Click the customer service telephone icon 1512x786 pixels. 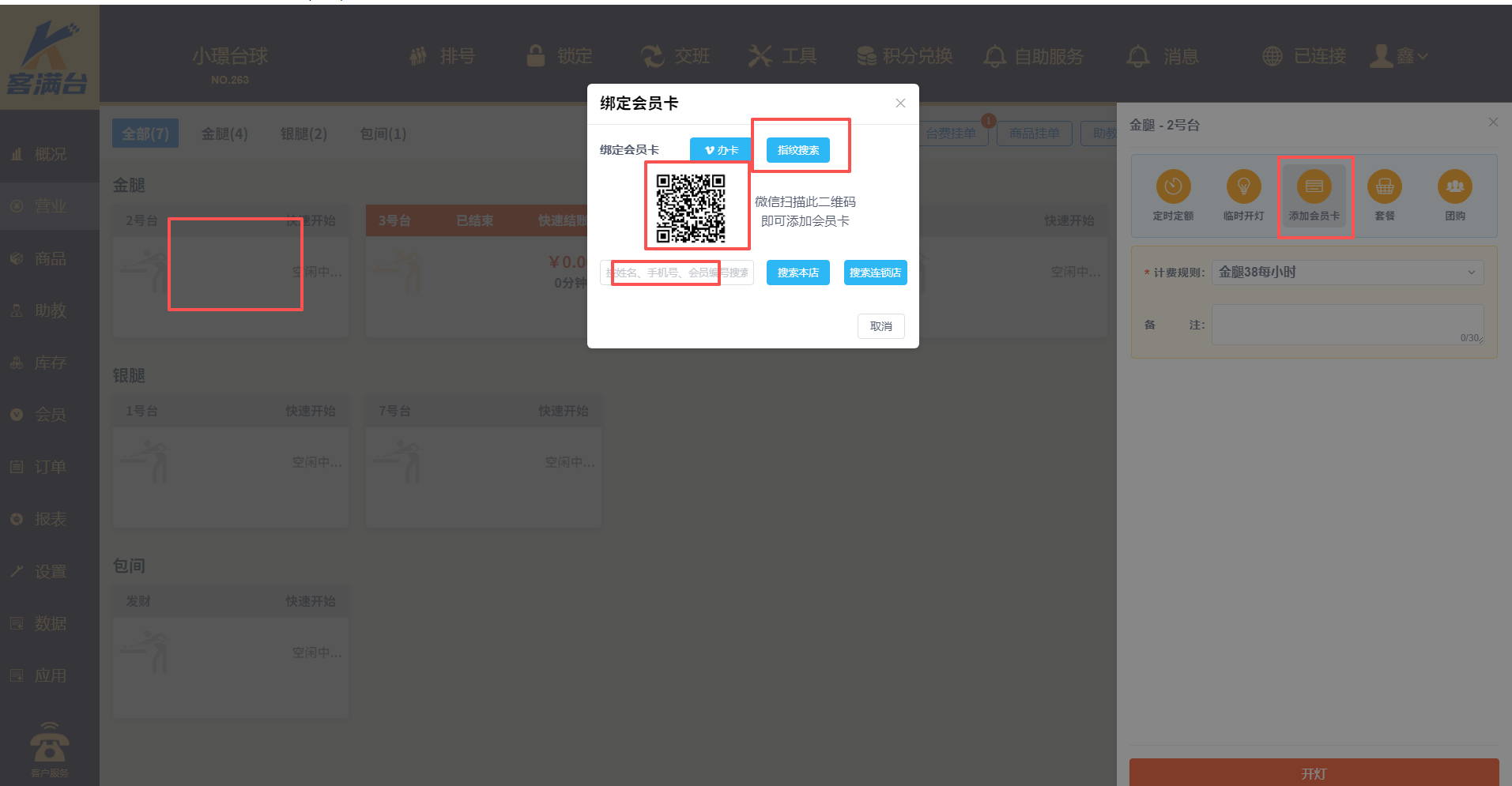[x=49, y=743]
